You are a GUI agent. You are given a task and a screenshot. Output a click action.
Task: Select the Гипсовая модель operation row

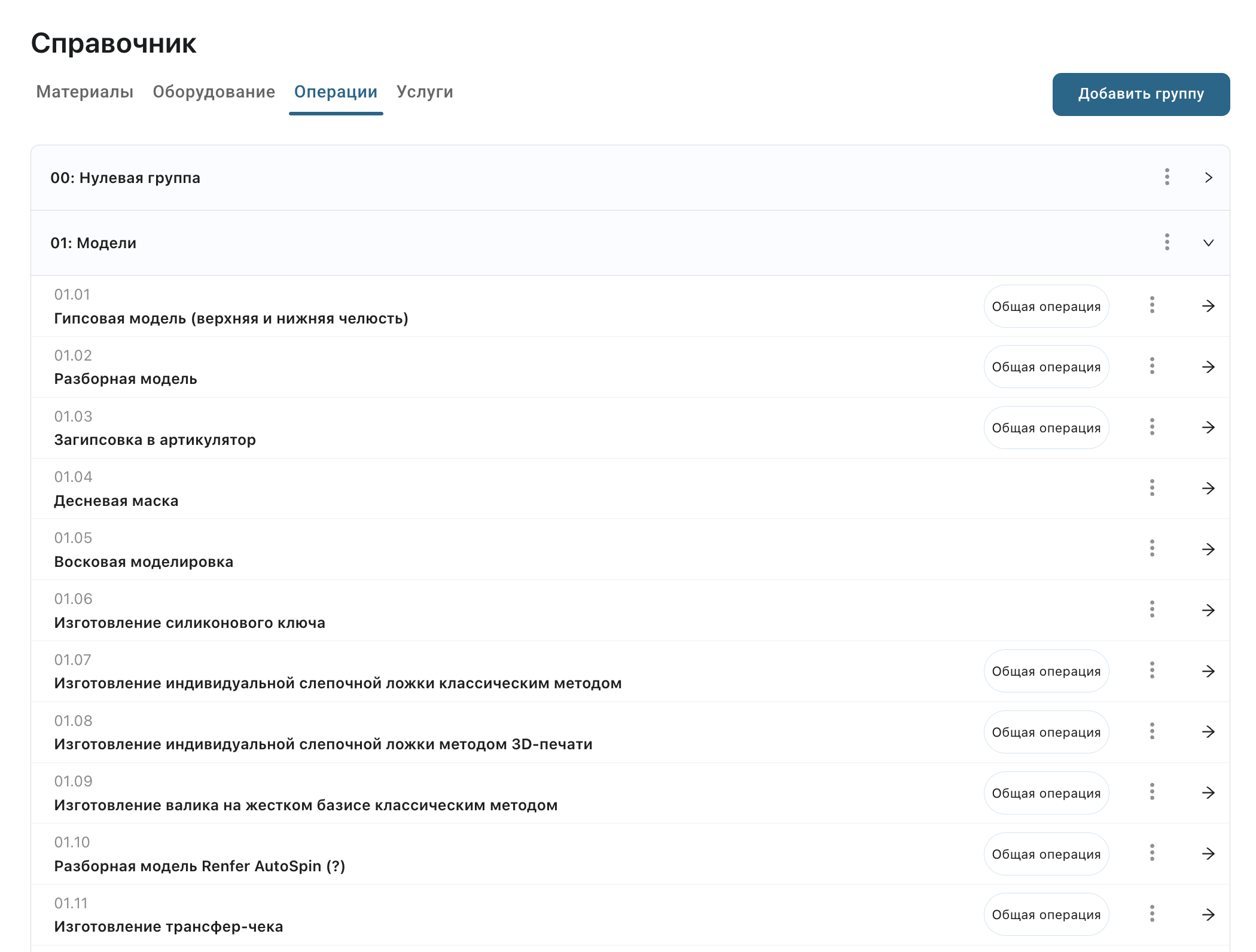pyautogui.click(x=231, y=318)
